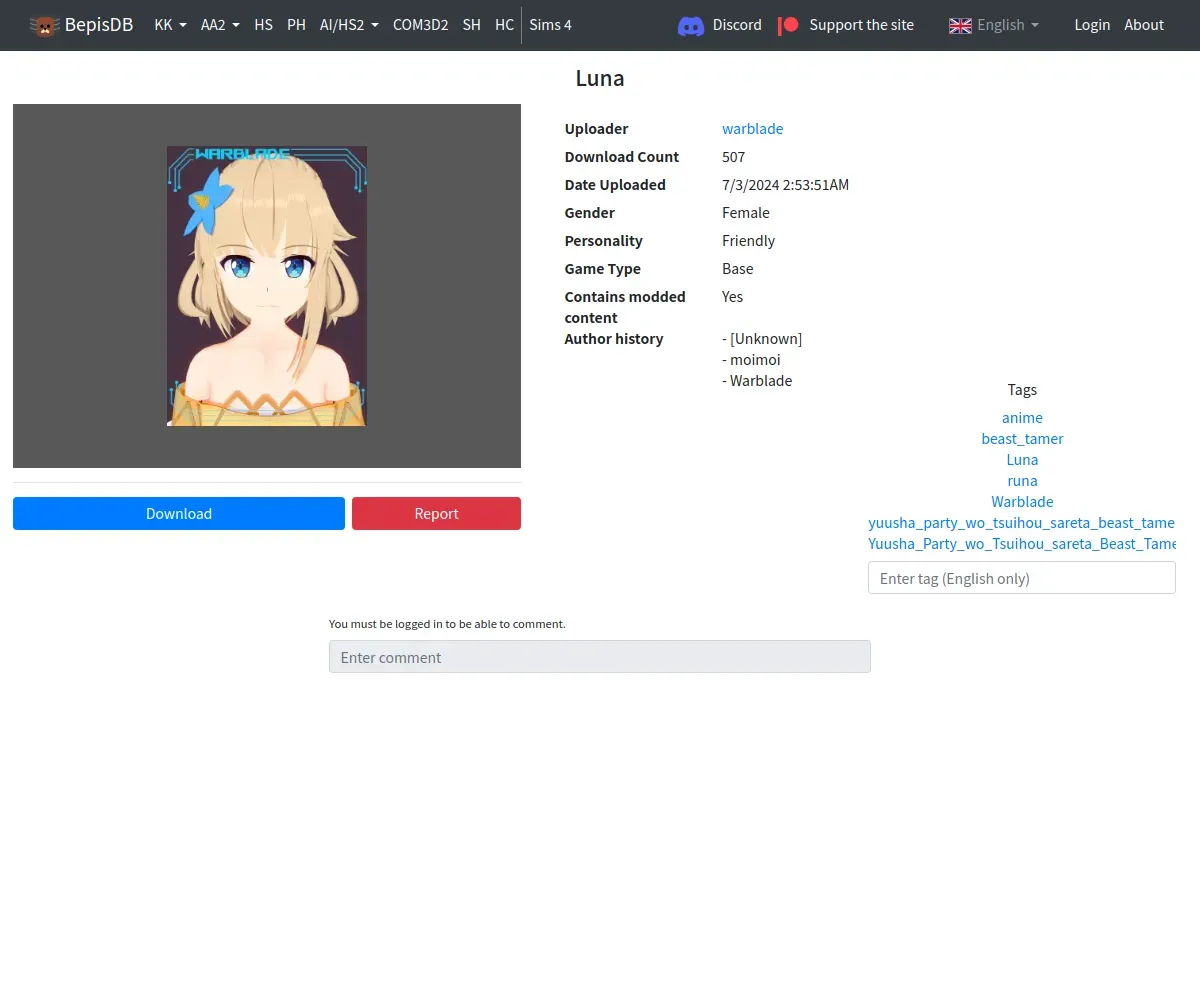The width and height of the screenshot is (1200, 1000).
Task: Open the HC section
Action: point(504,25)
